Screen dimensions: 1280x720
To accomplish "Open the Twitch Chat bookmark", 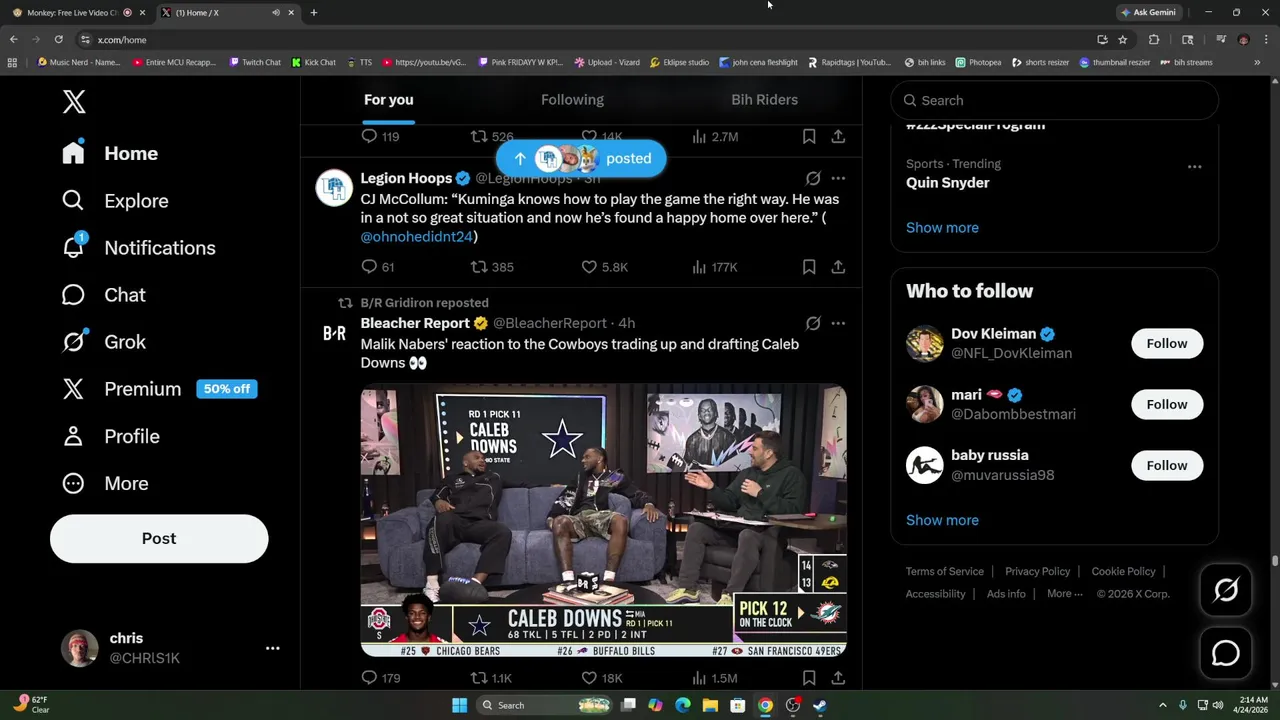I will pyautogui.click(x=255, y=62).
